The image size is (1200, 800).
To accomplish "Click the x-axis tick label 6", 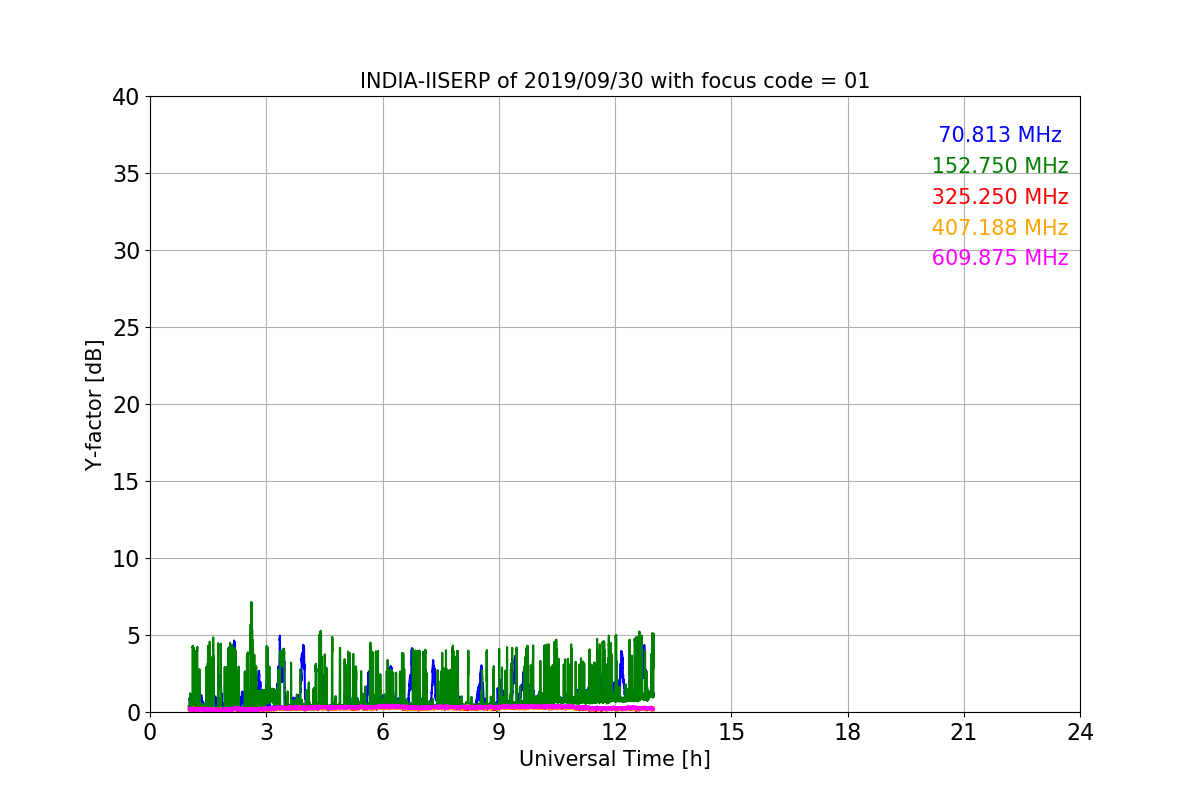I will pyautogui.click(x=382, y=733).
